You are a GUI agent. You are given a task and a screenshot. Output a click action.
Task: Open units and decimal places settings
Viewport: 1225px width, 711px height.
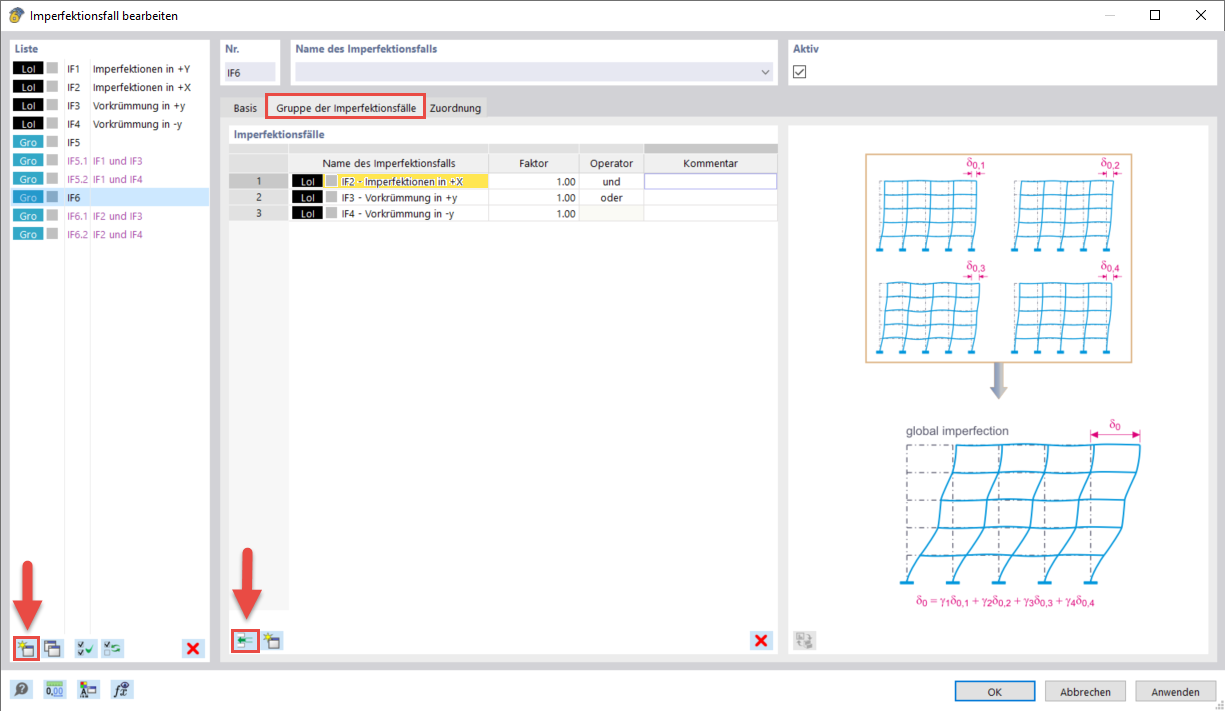pyautogui.click(x=55, y=689)
